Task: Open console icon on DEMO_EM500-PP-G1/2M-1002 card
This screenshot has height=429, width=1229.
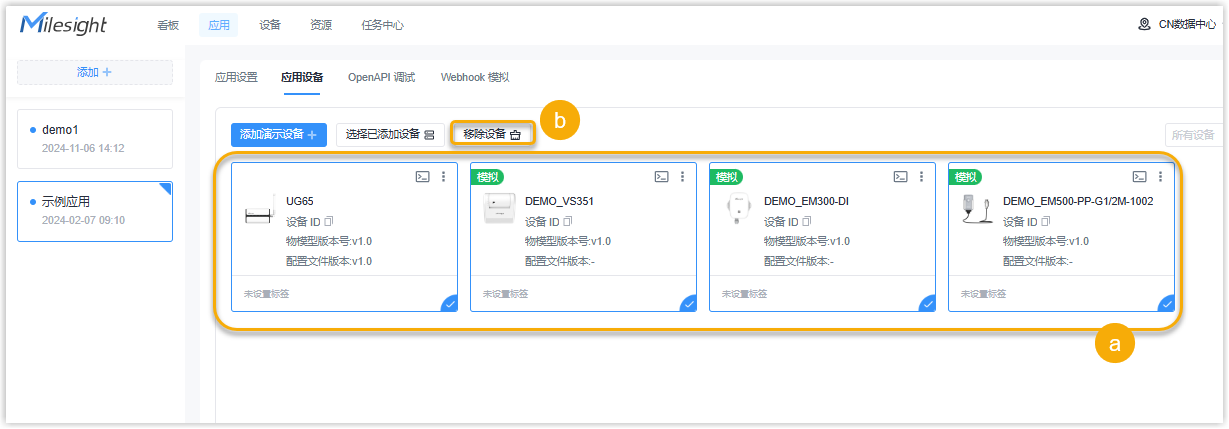Action: pyautogui.click(x=1139, y=176)
